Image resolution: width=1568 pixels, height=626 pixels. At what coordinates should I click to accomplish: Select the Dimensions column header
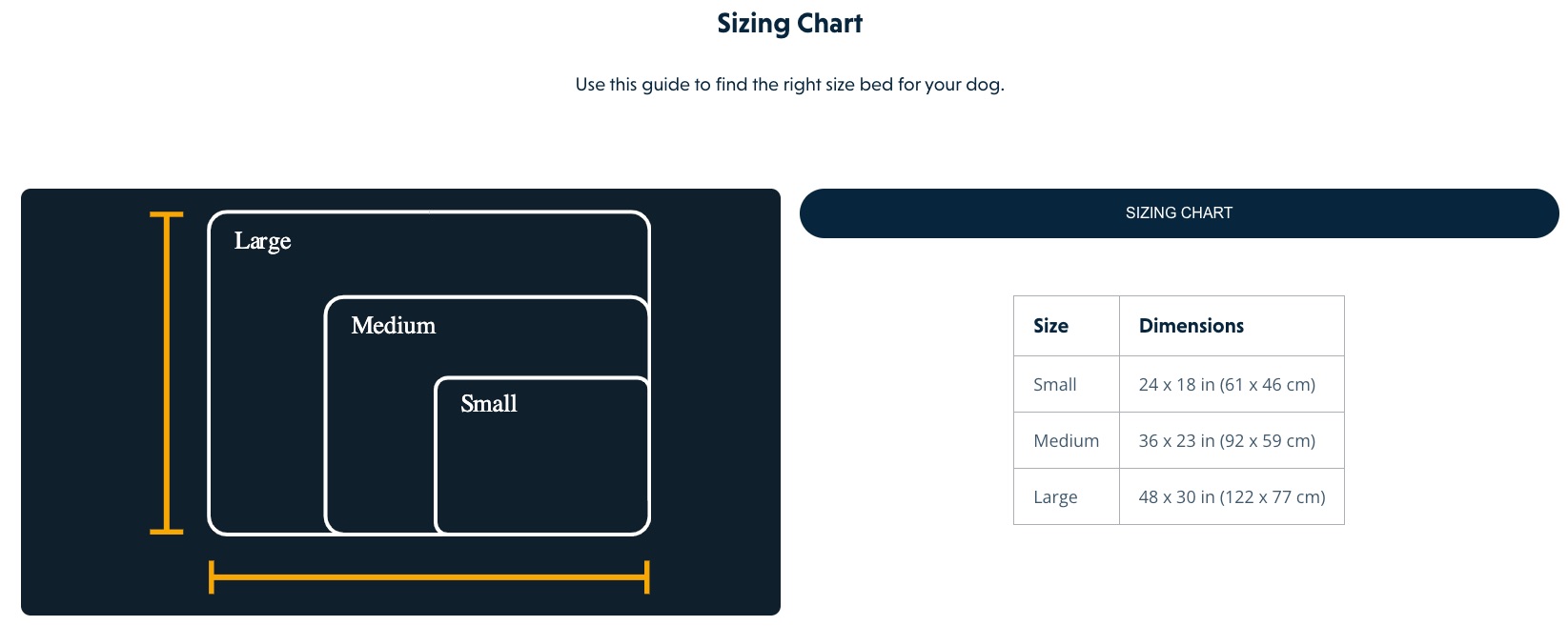coord(1232,326)
